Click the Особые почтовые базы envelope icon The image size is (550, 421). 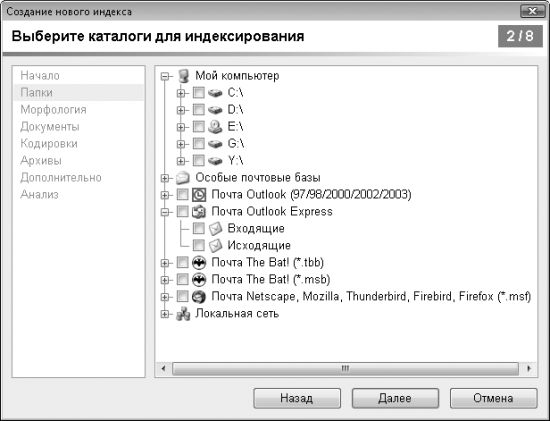183,178
